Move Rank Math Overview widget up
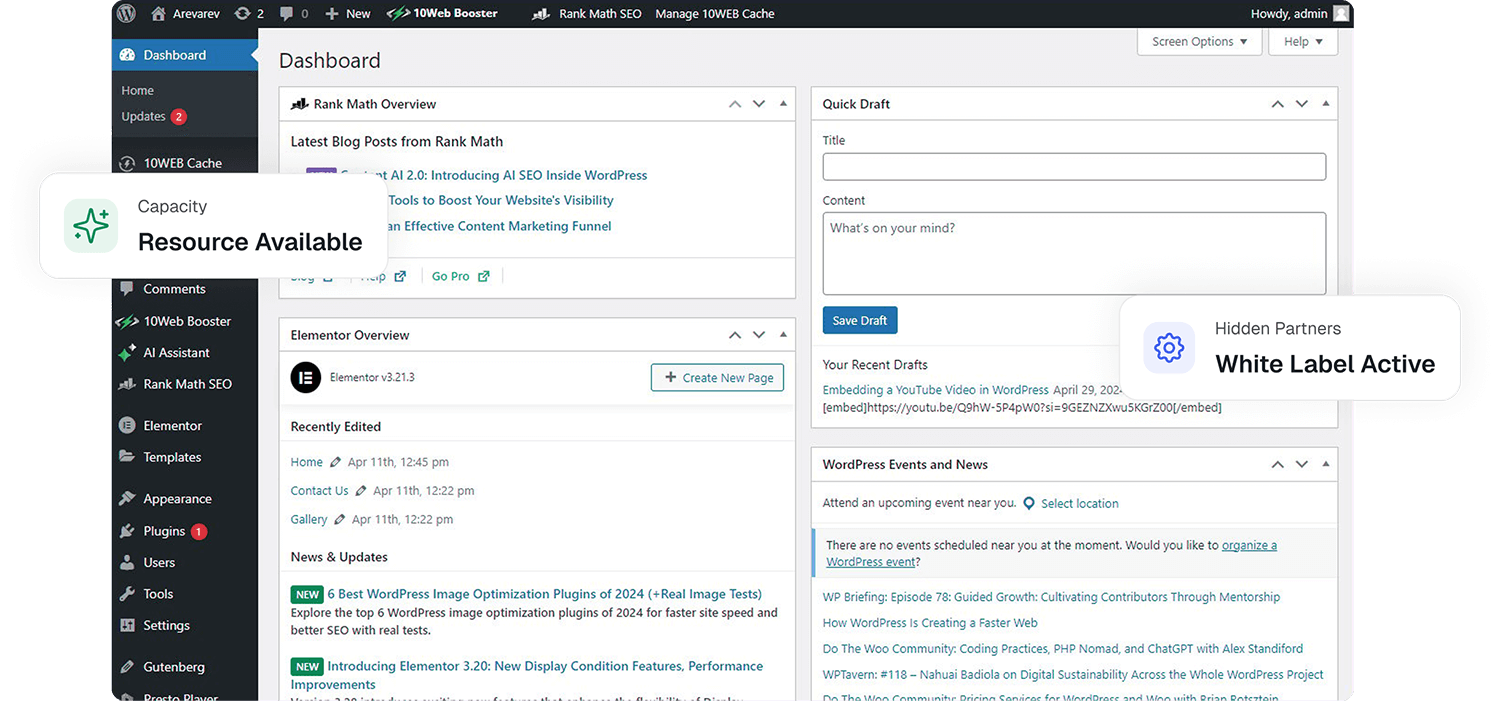Screen dimensions: 1500x701 [x=735, y=104]
